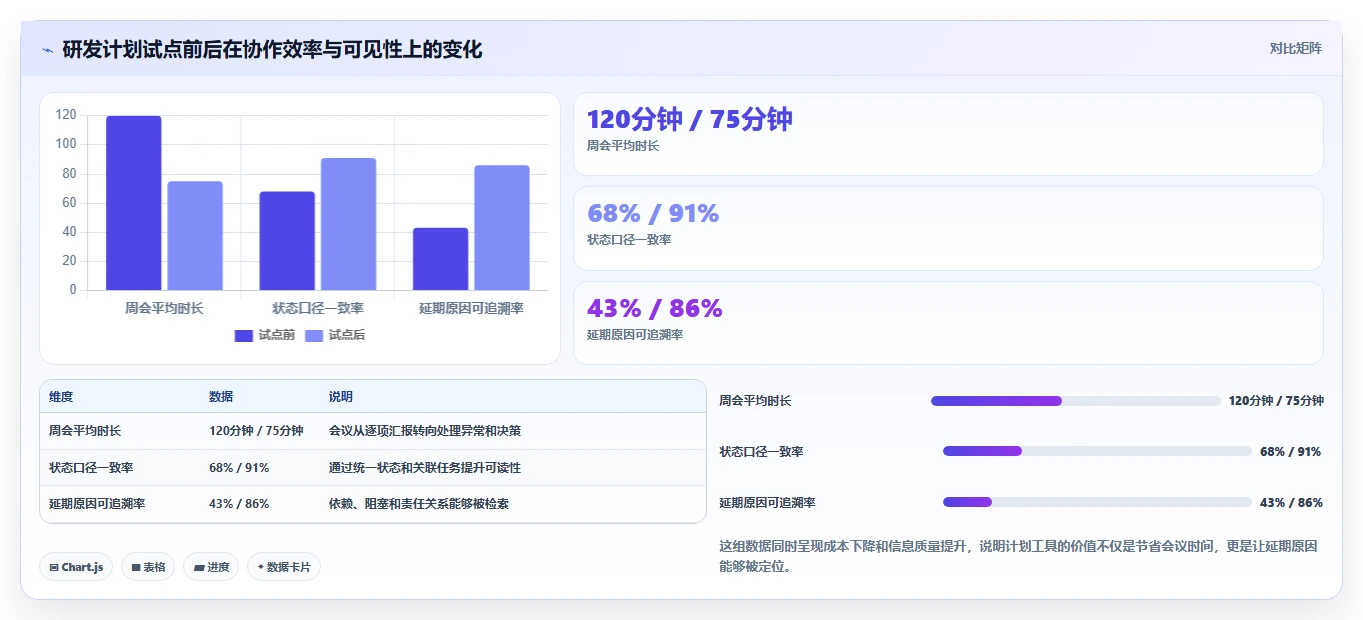
Task: Click the text 依赖、阻塞和责任关系能够被检索
Action: click(x=419, y=504)
